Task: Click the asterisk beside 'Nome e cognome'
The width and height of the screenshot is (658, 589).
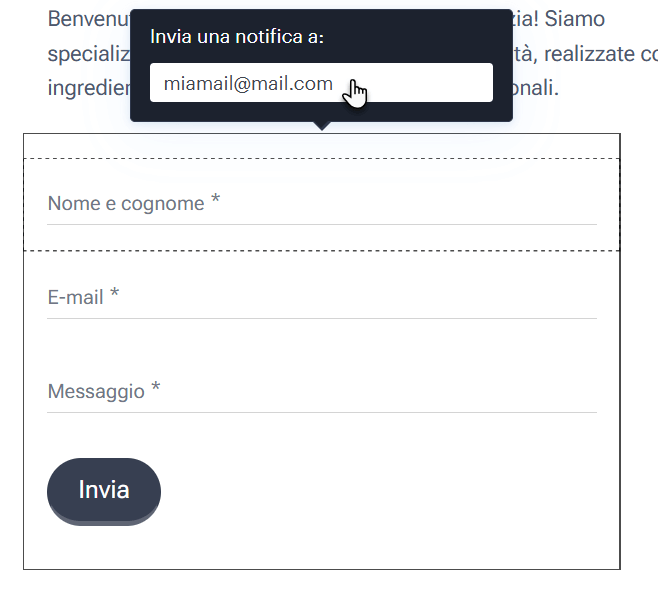Action: [x=215, y=198]
